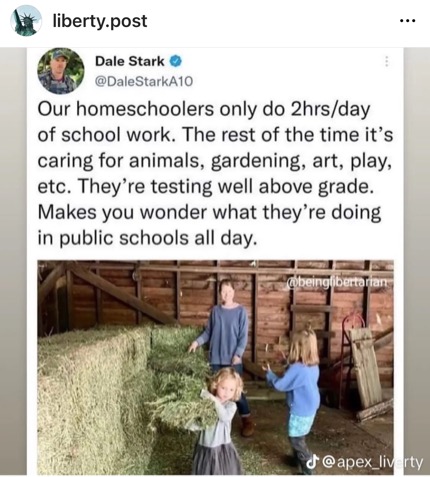
Task: Click the @beinglibertarian watermark
Action: 337,282
